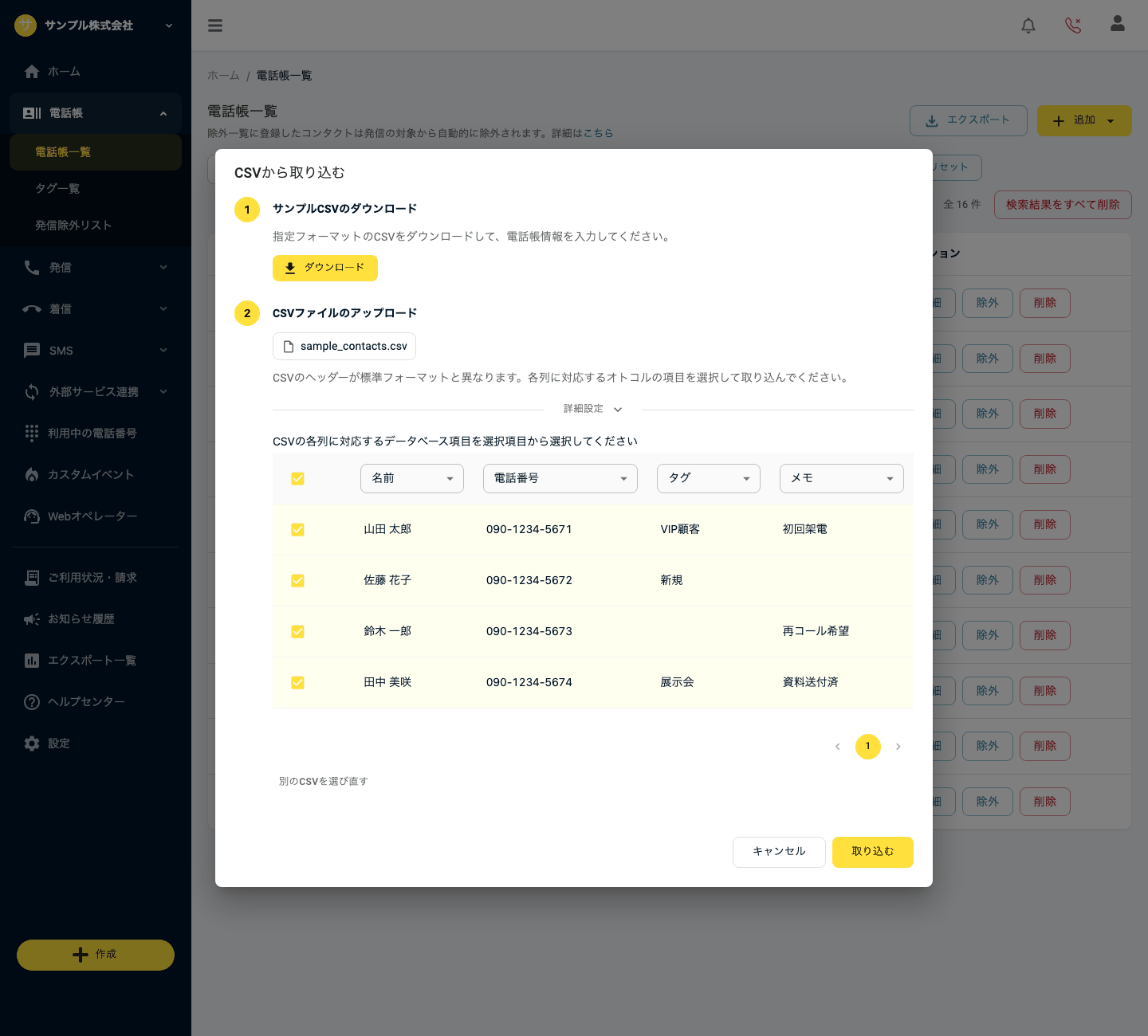Open the 電話番号 column mapping dropdown
This screenshot has width=1148, height=1036.
point(560,478)
